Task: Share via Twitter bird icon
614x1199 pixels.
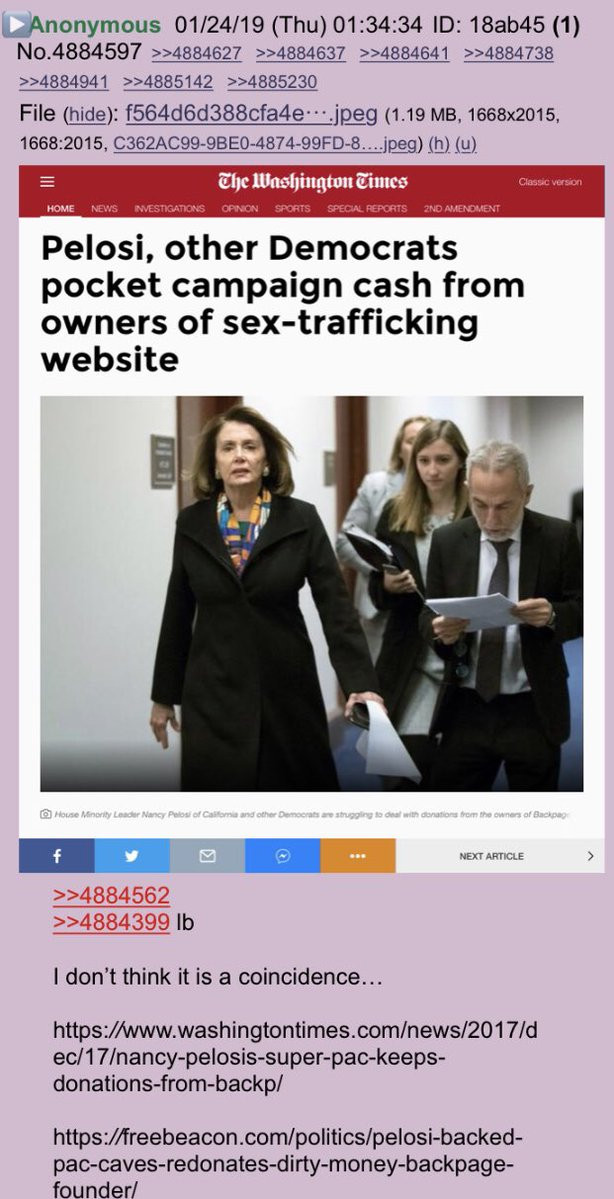Action: pyautogui.click(x=132, y=856)
